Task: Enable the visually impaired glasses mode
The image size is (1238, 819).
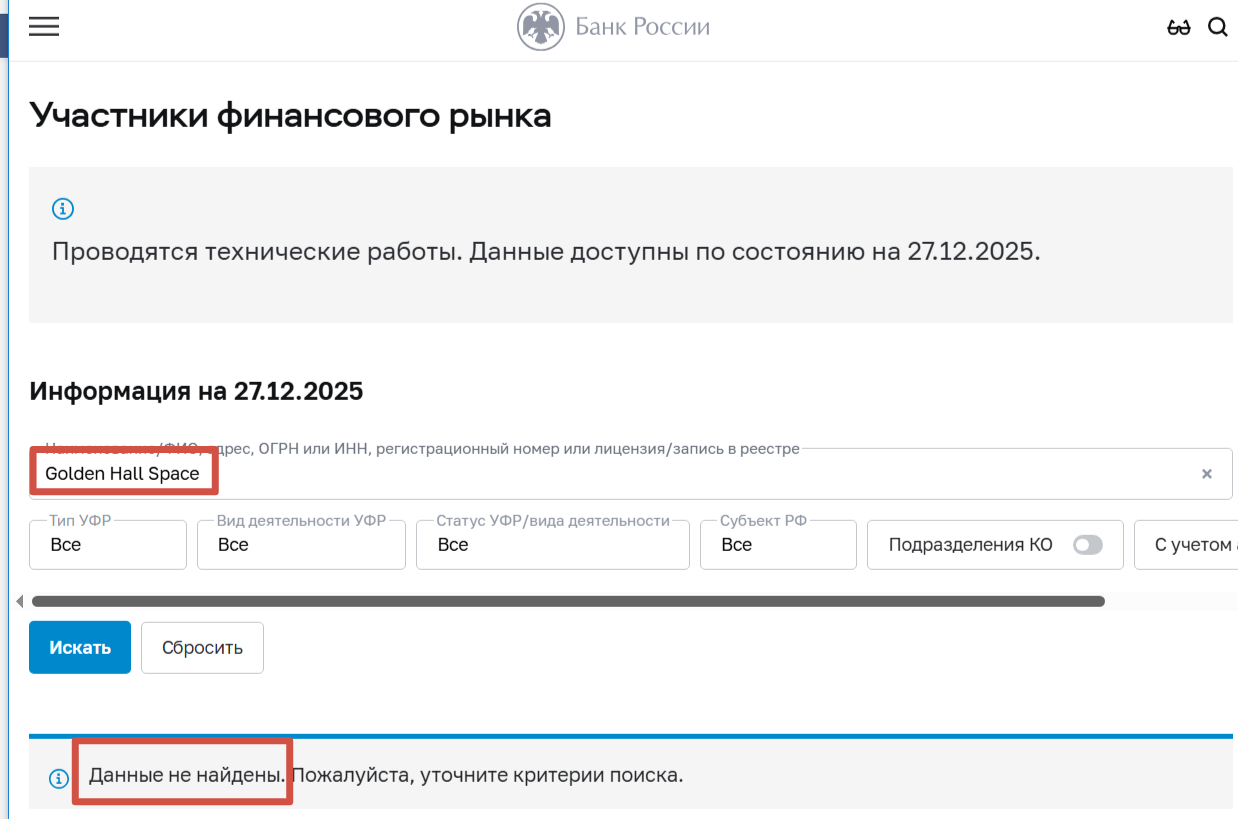Action: [x=1179, y=27]
